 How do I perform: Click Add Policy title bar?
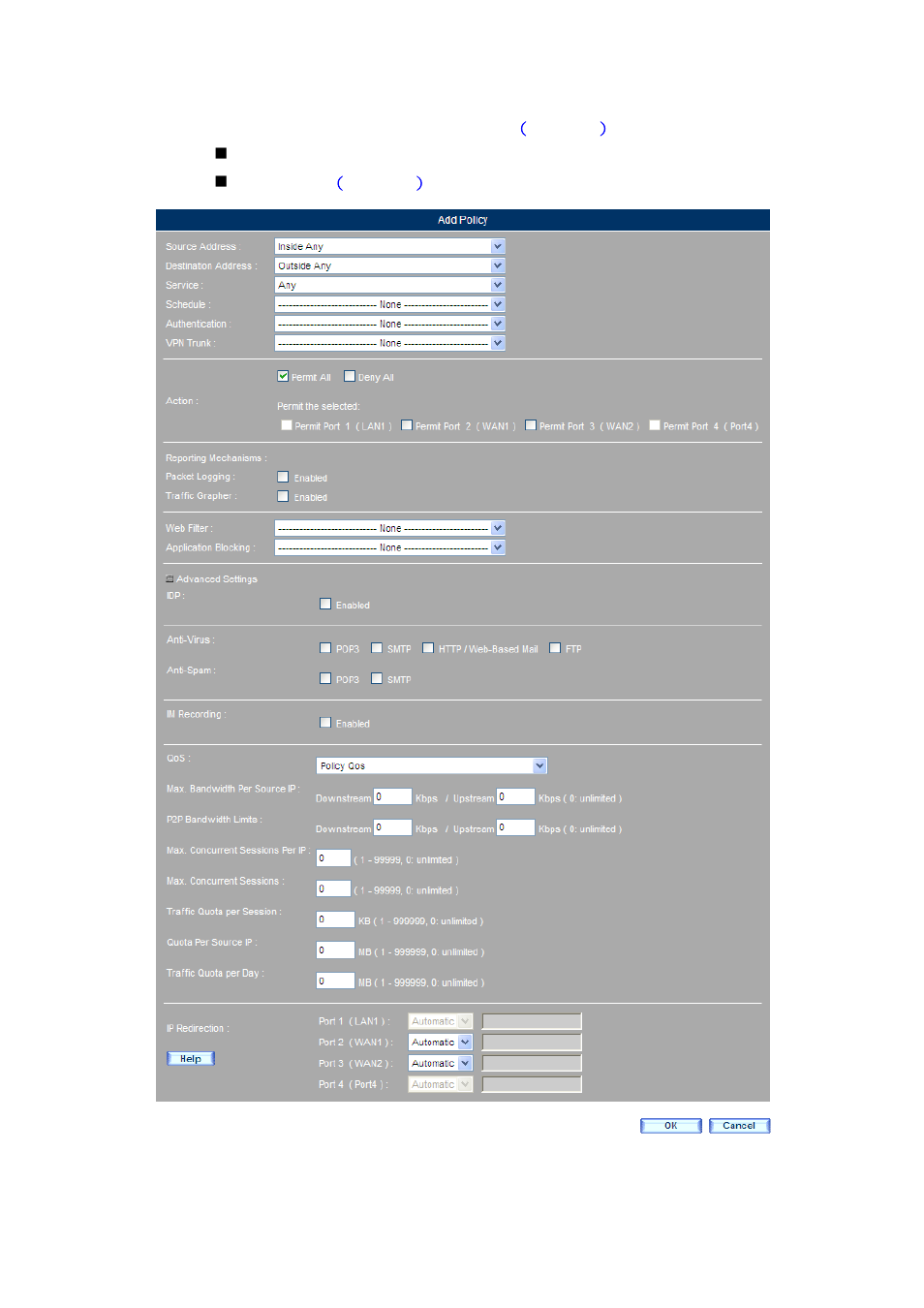(x=463, y=220)
